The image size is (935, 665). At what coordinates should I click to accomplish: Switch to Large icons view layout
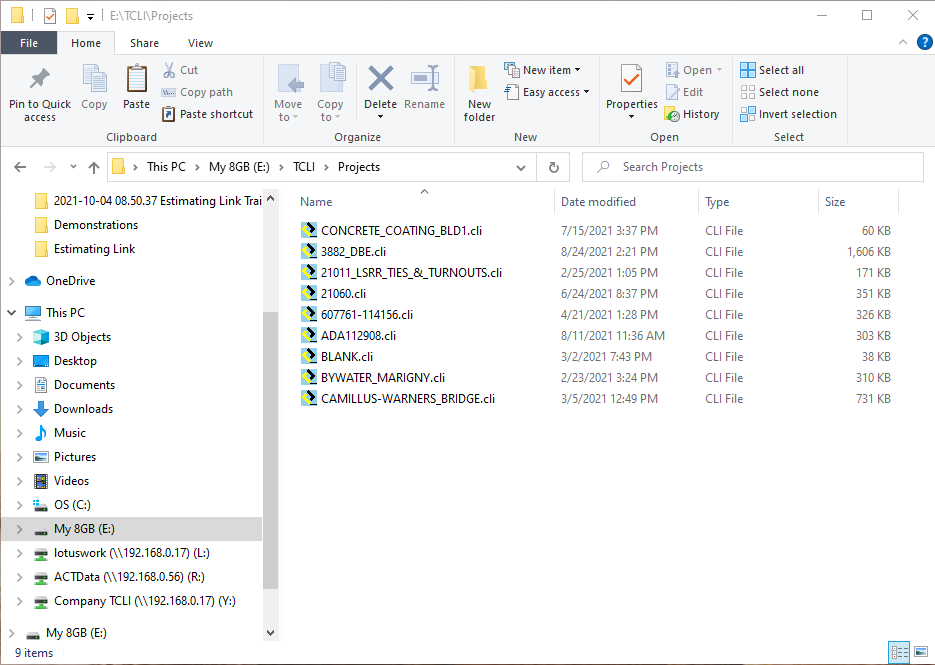pos(921,652)
